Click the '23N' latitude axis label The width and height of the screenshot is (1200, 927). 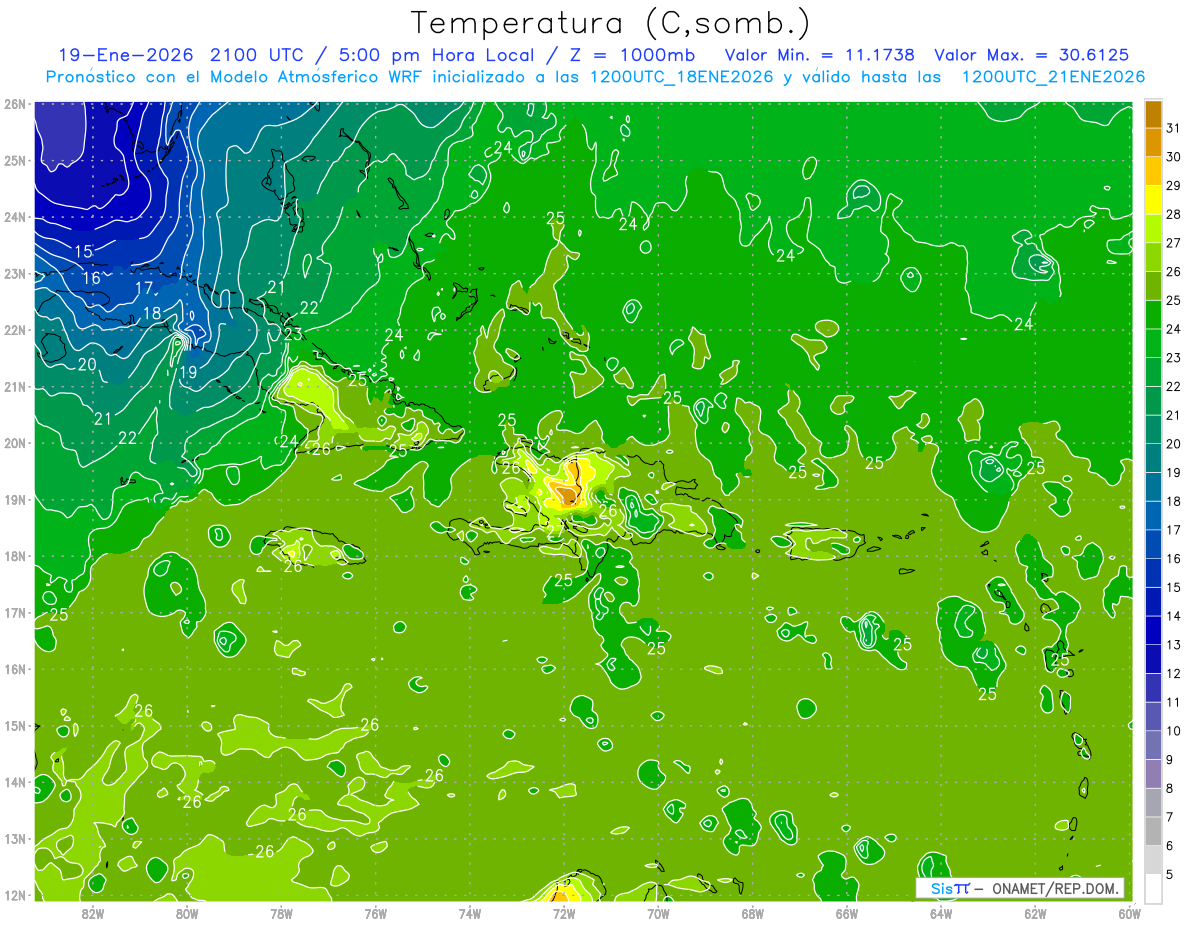pos(15,273)
